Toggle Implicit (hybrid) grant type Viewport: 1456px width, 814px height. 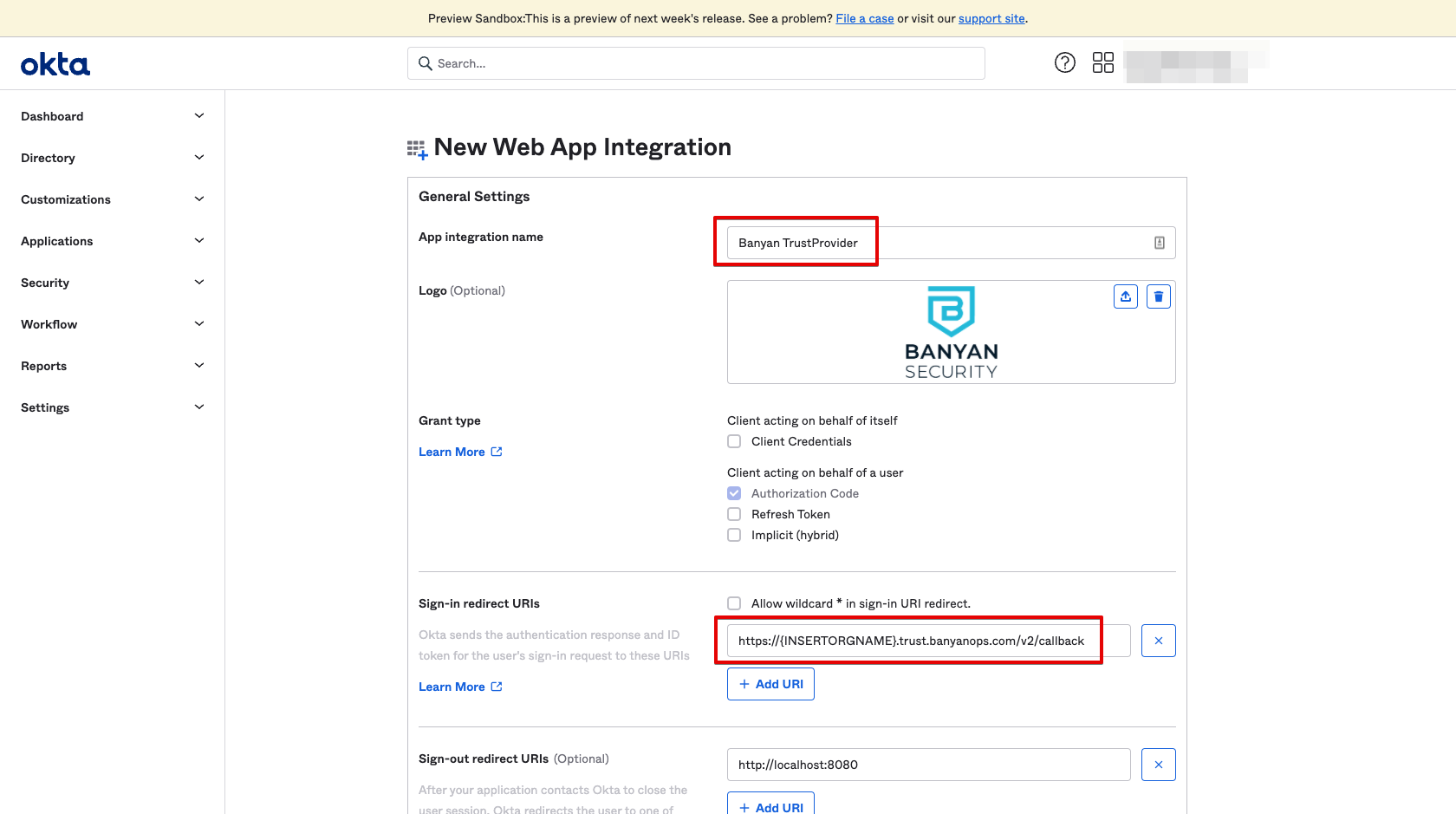pyautogui.click(x=734, y=535)
